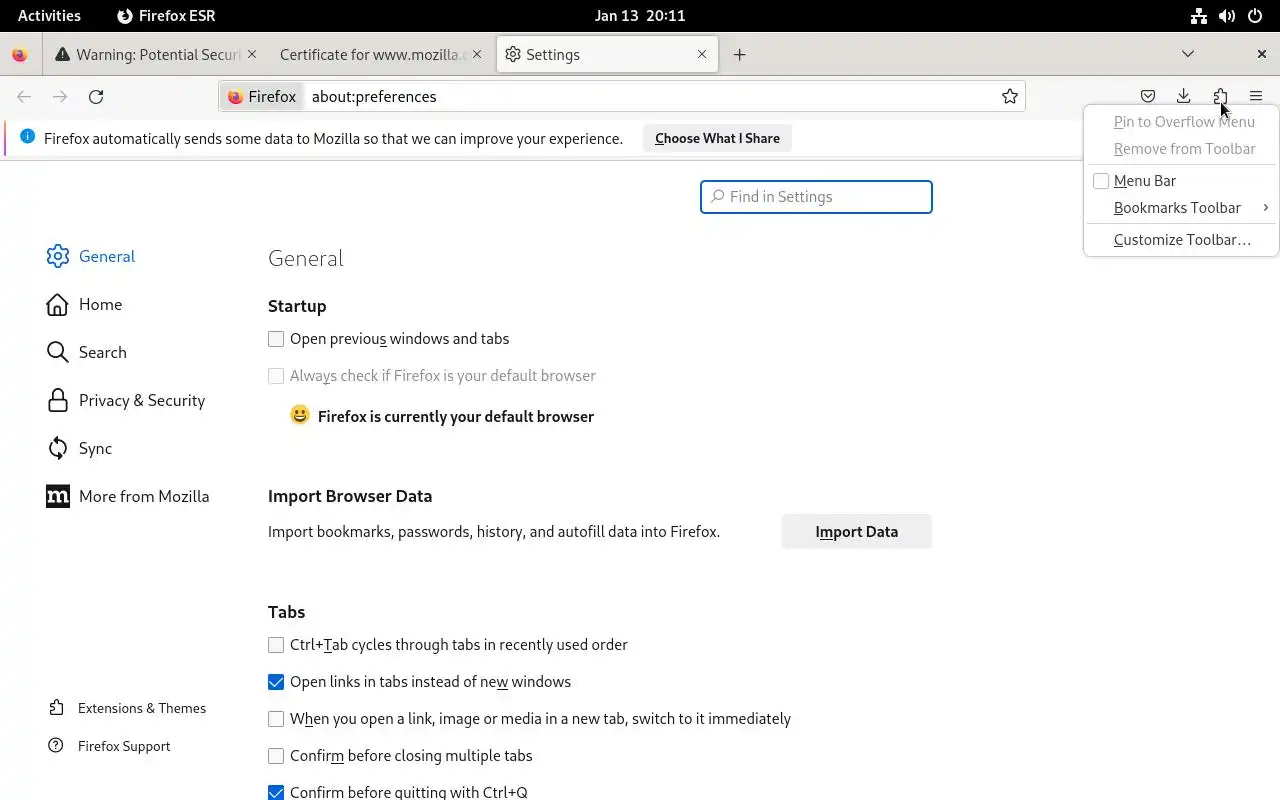Open the Home settings category
This screenshot has width=1280, height=800.
(100, 305)
